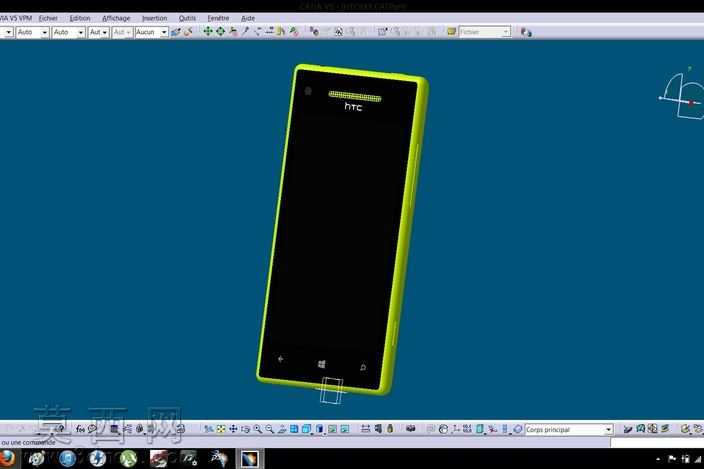Image resolution: width=704 pixels, height=469 pixels.
Task: Click the Create Multi-View icon
Action: click(x=294, y=429)
